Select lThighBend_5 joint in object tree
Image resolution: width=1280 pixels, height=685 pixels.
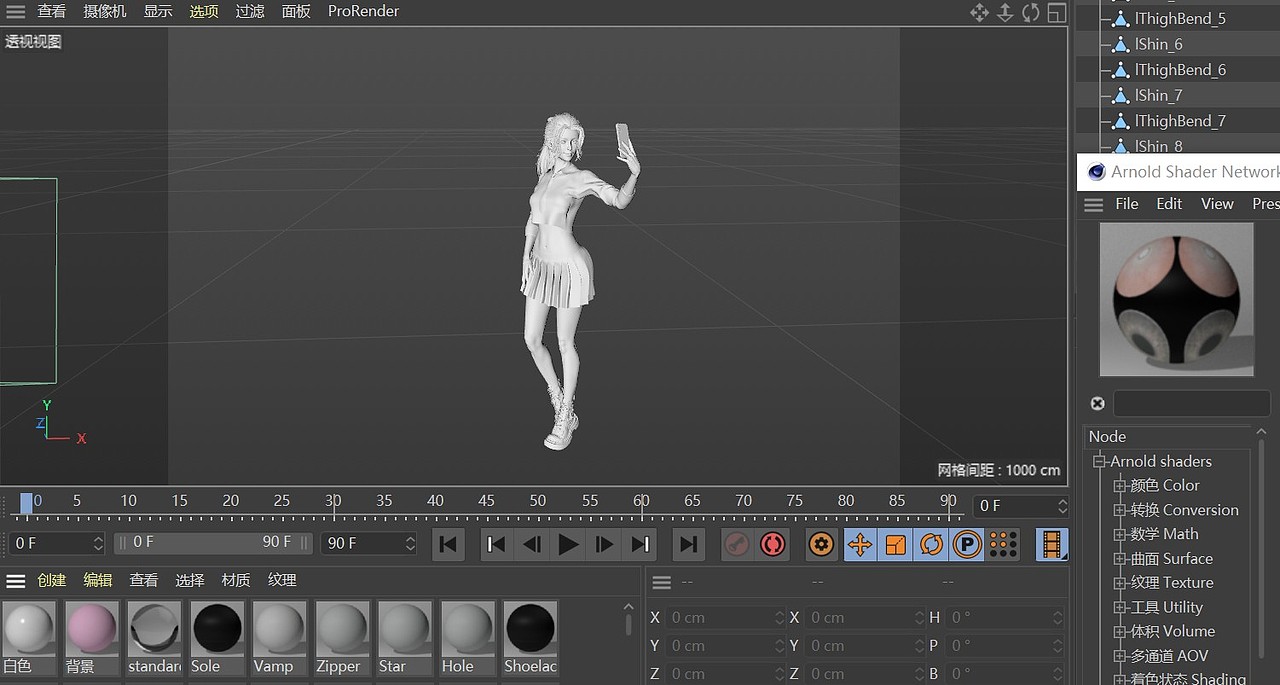[x=1178, y=19]
